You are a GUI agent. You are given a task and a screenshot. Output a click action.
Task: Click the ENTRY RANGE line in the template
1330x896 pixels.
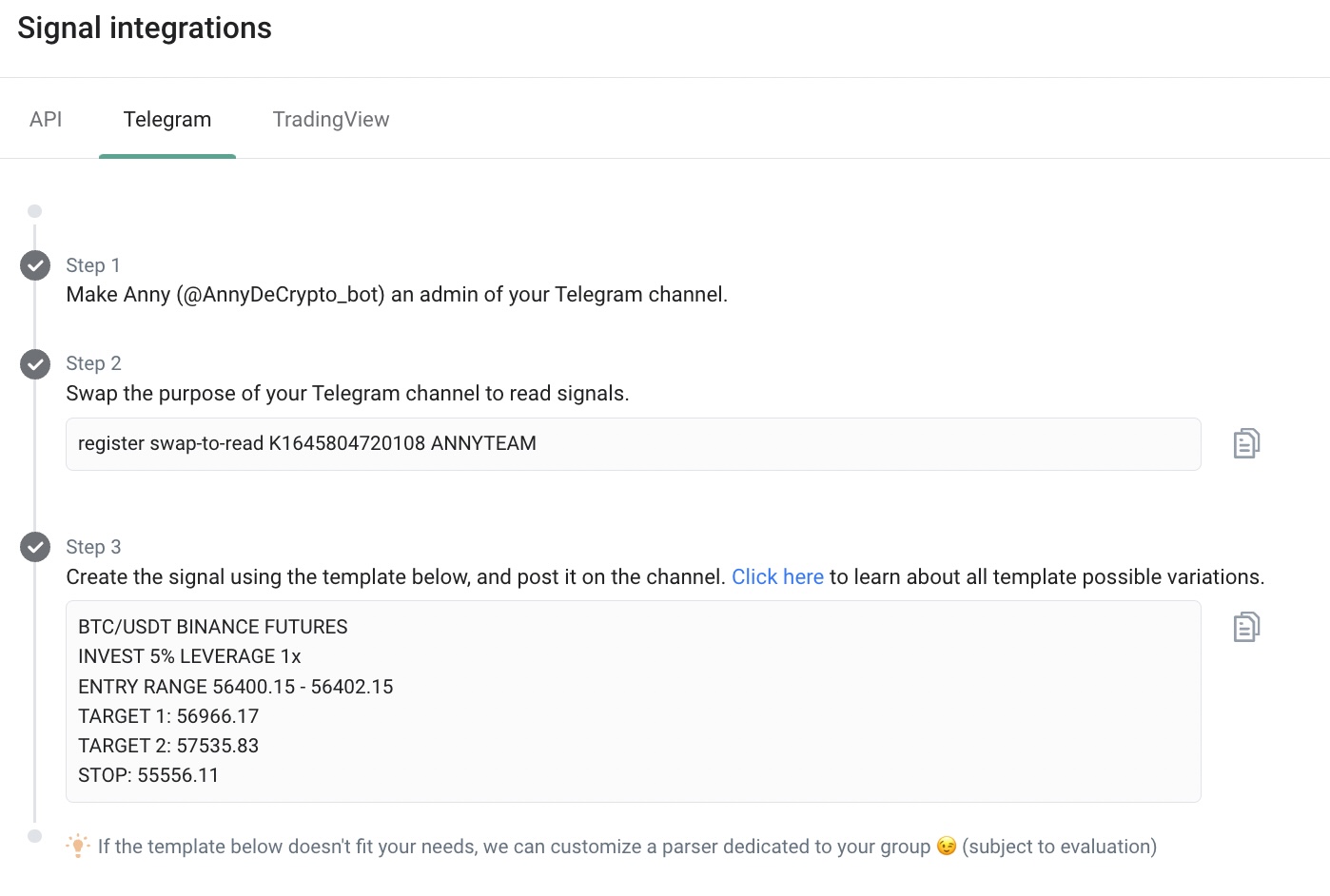point(236,687)
